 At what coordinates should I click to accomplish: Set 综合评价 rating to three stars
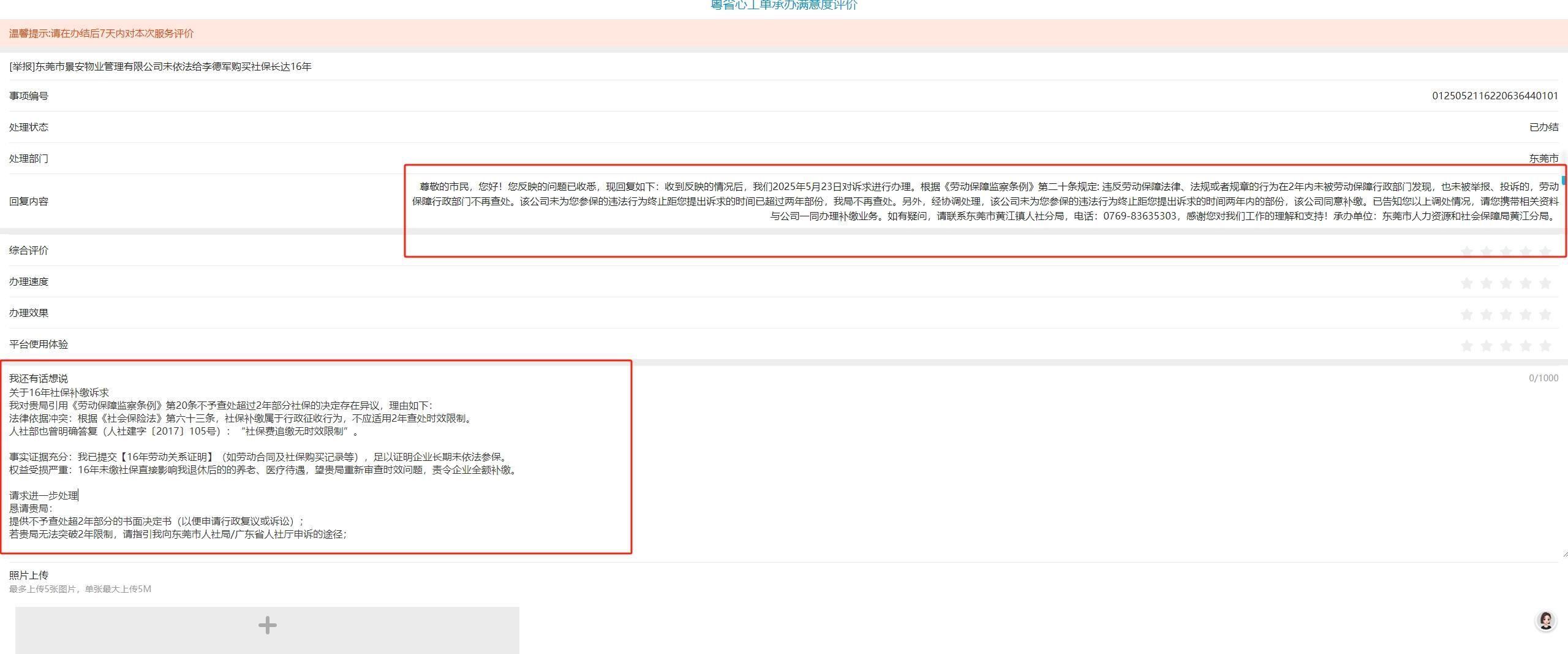click(1506, 251)
